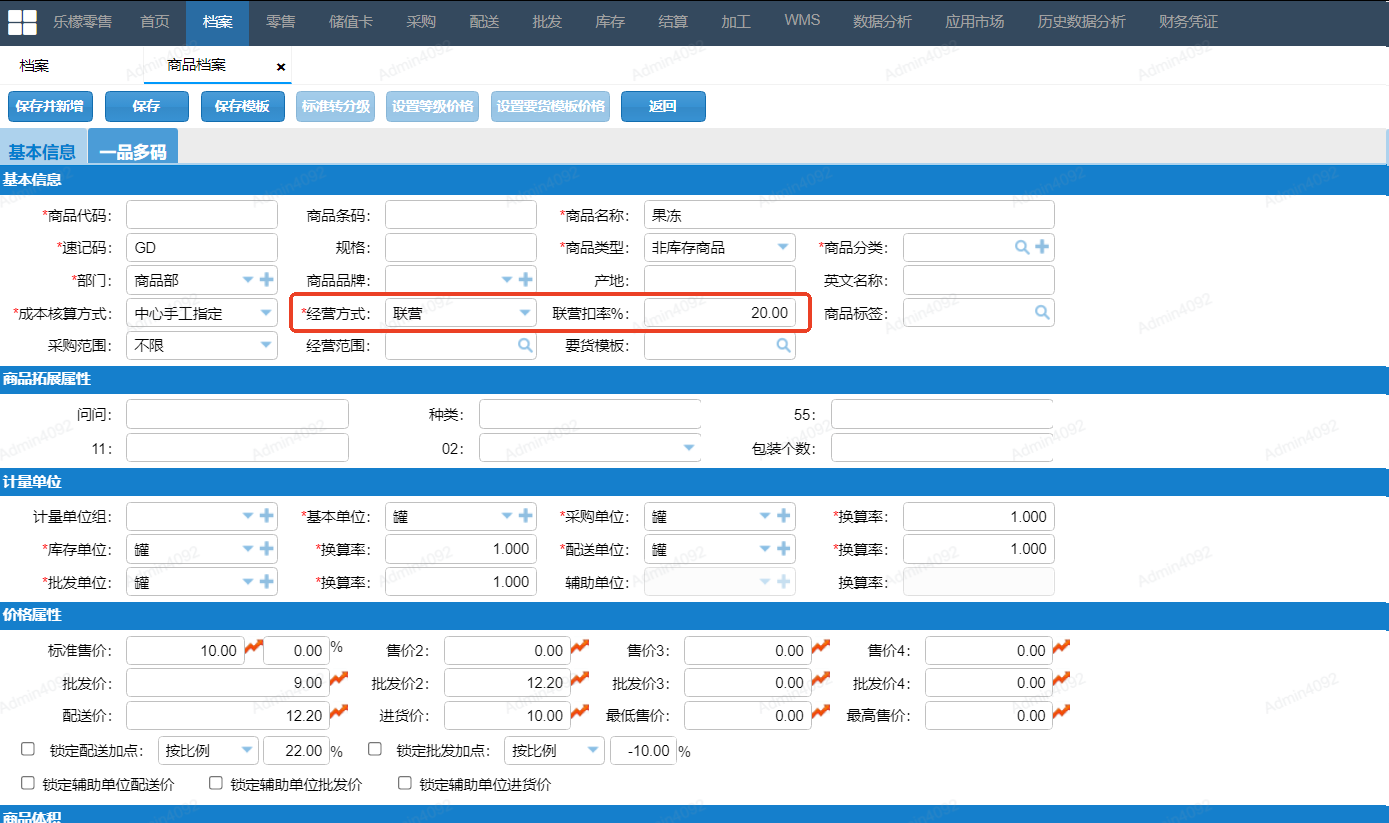Open price trend icon for 标准售价
1389x823 pixels.
coord(252,648)
